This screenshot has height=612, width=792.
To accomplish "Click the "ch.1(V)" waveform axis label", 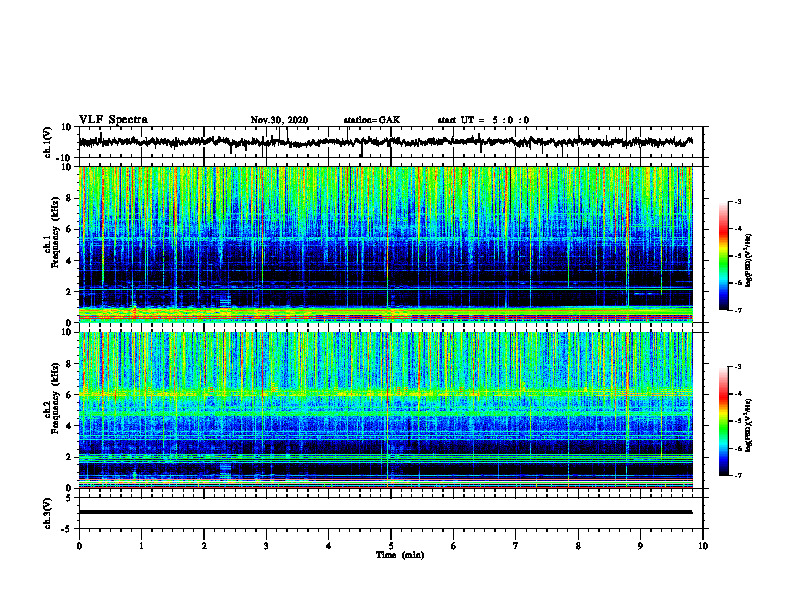I will coord(48,142).
